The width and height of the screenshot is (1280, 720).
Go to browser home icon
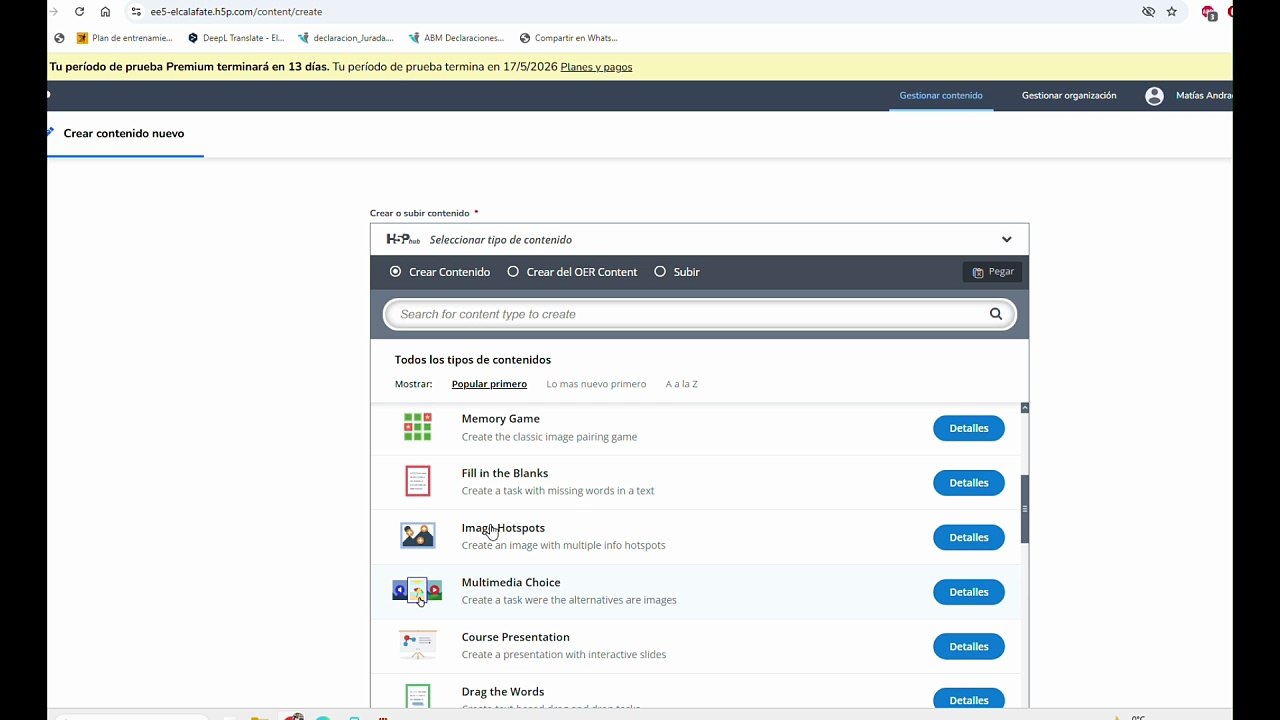pos(105,12)
